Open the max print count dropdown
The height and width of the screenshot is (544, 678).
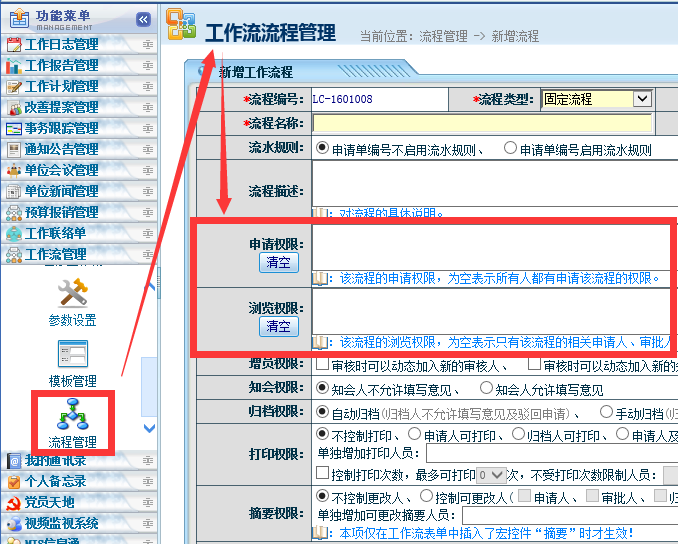click(x=491, y=475)
